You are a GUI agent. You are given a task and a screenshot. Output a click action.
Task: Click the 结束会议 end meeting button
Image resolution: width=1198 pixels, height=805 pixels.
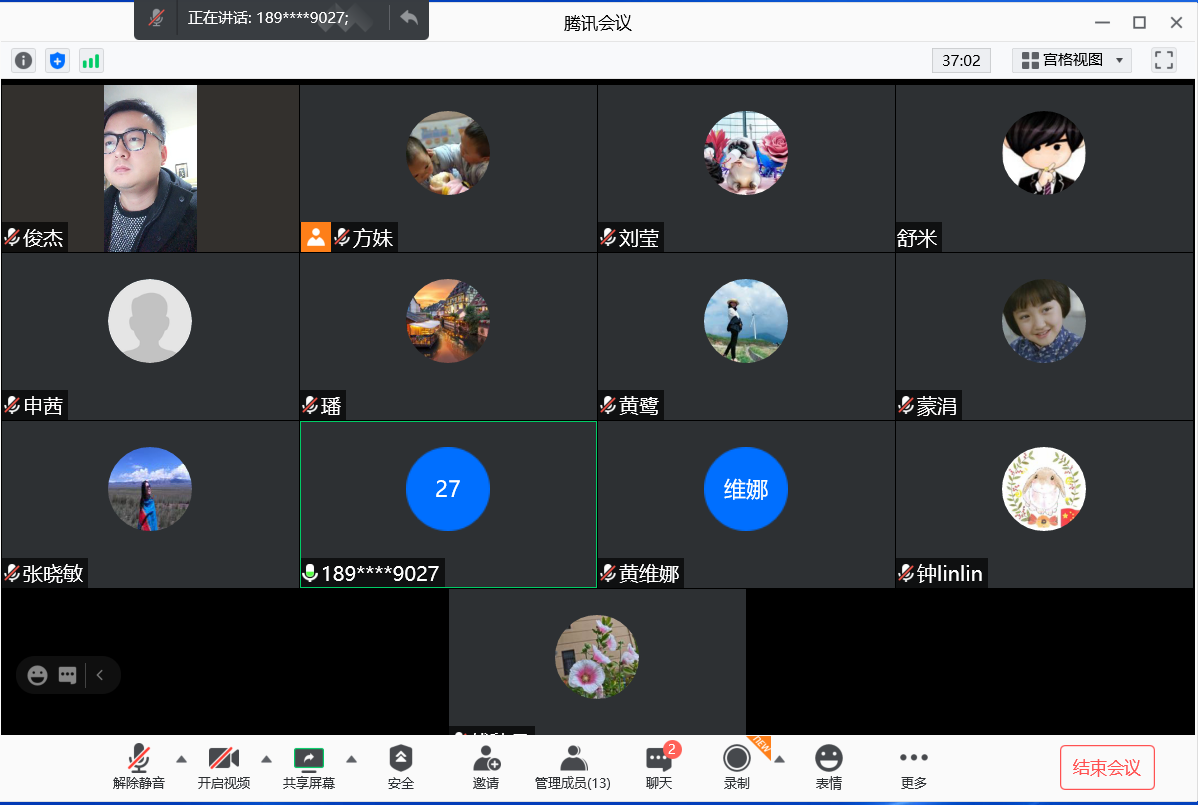(x=1106, y=768)
